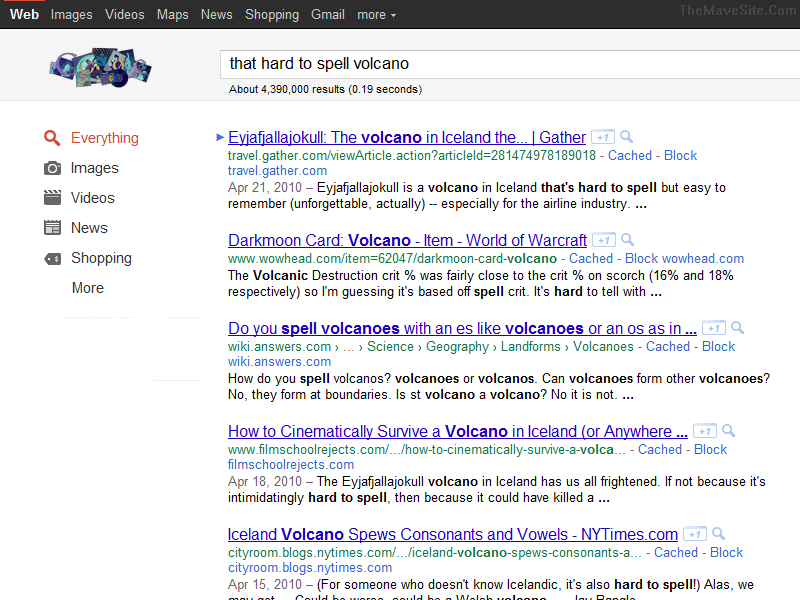Open Gmail from the top navigation bar
Screen dimensions: 800x600
coord(328,14)
